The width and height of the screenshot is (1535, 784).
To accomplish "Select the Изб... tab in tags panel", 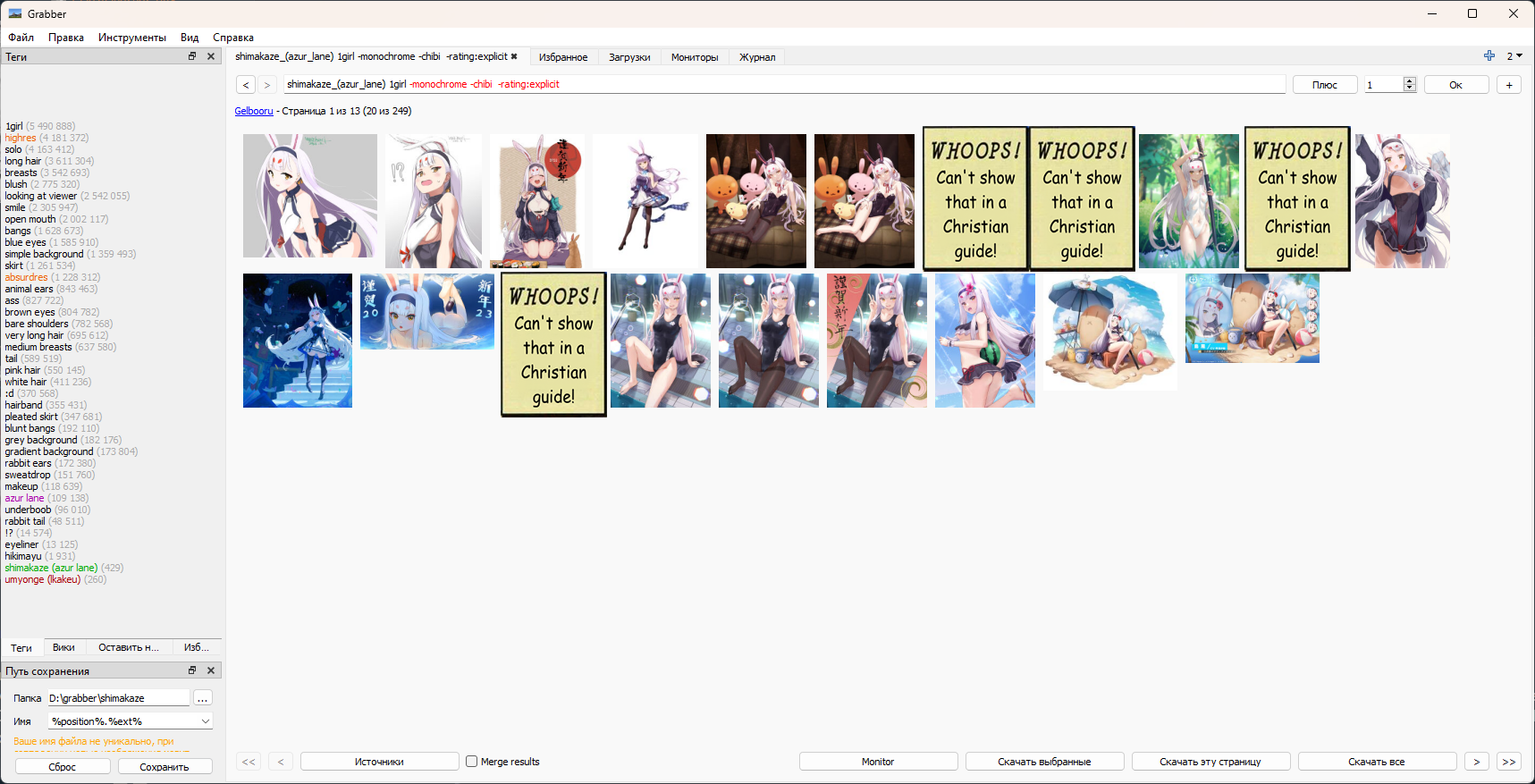I will (197, 647).
